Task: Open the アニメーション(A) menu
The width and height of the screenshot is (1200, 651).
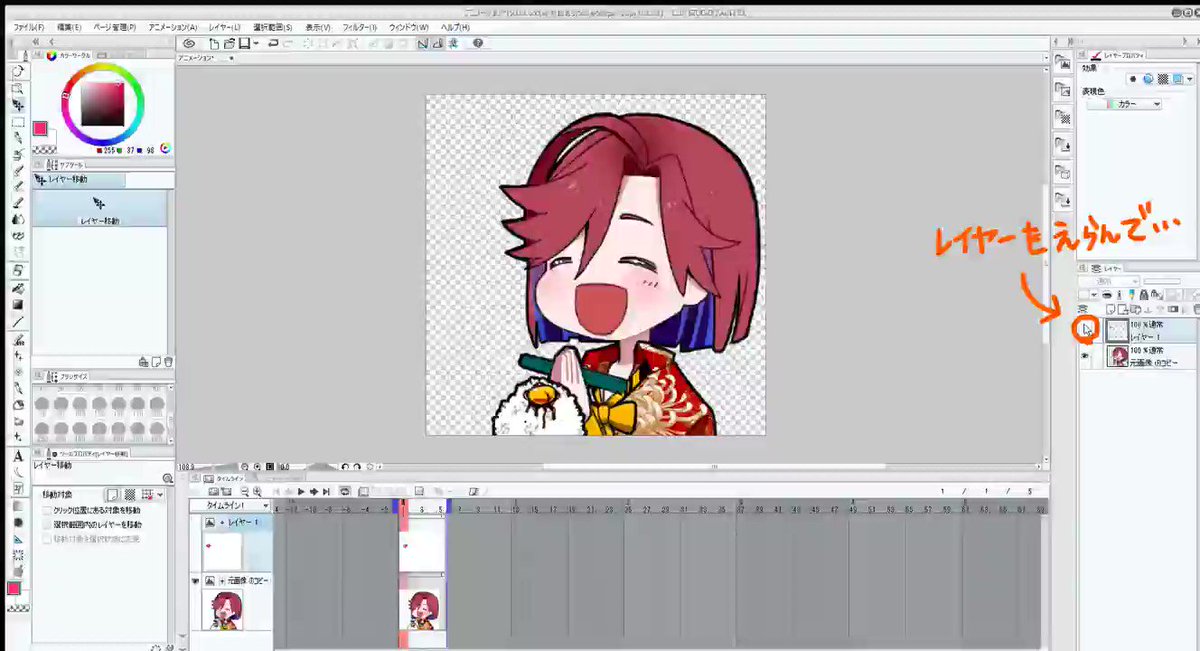Action: click(x=172, y=27)
